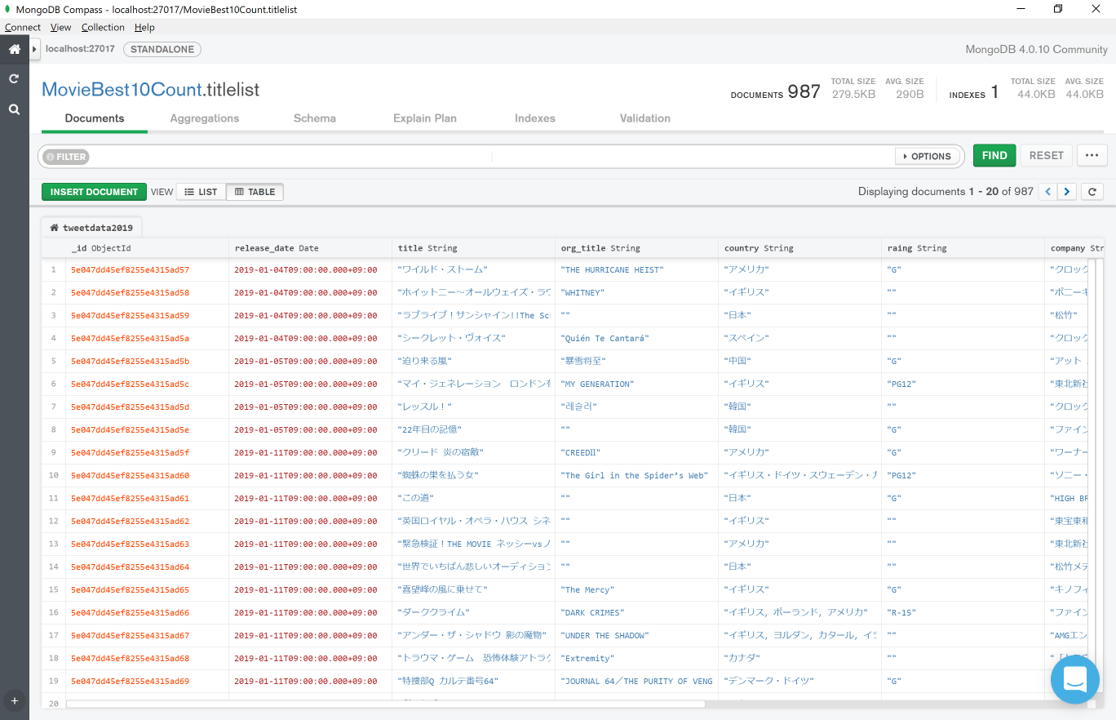Viewport: 1116px width, 720px height.
Task: Click the sidebar refresh icon
Action: [14, 79]
